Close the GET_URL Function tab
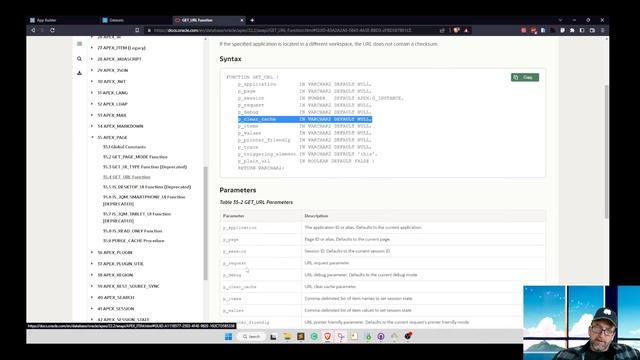The height and width of the screenshot is (360, 640). point(242,20)
